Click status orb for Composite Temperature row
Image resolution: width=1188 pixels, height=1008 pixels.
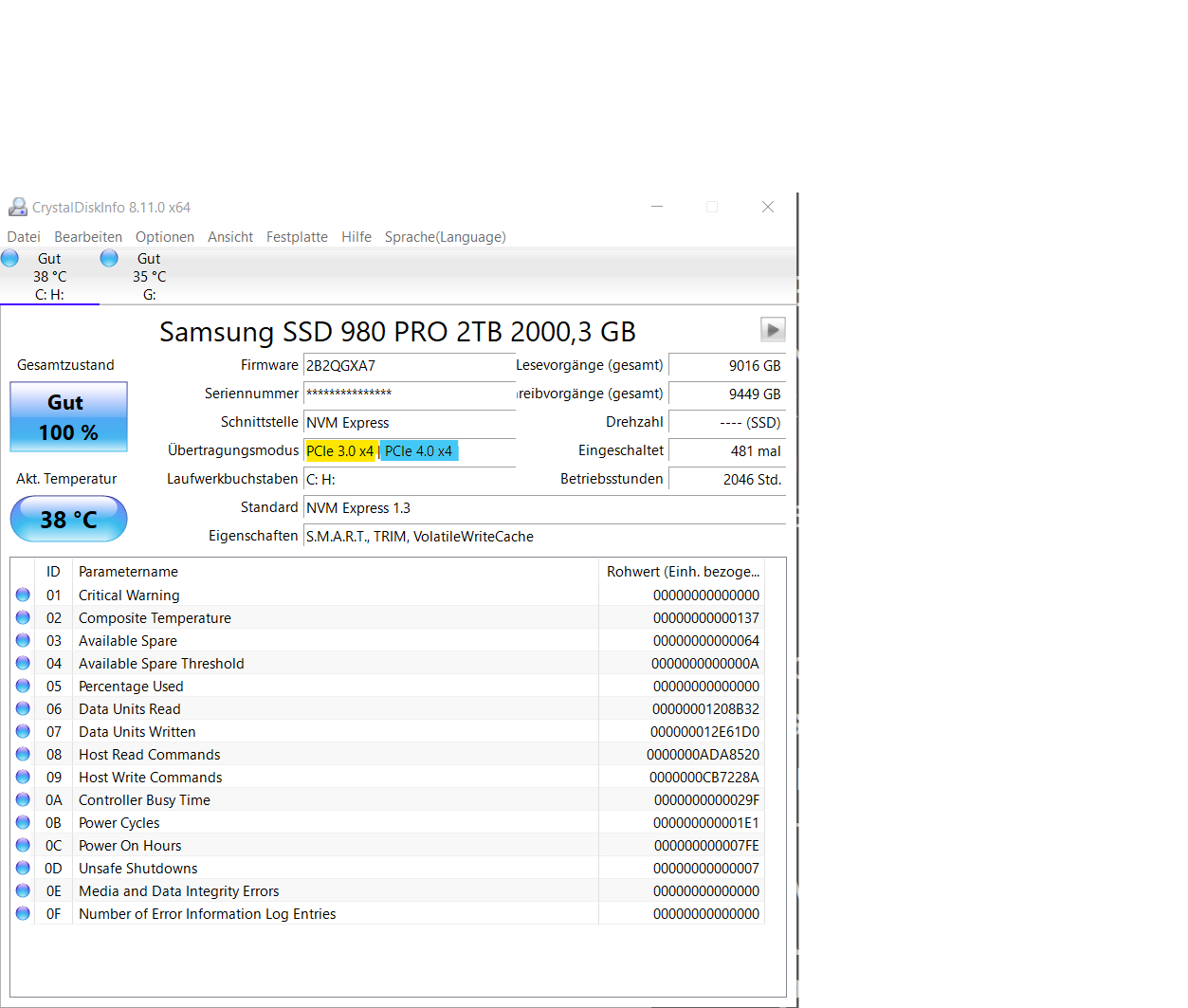[x=23, y=617]
